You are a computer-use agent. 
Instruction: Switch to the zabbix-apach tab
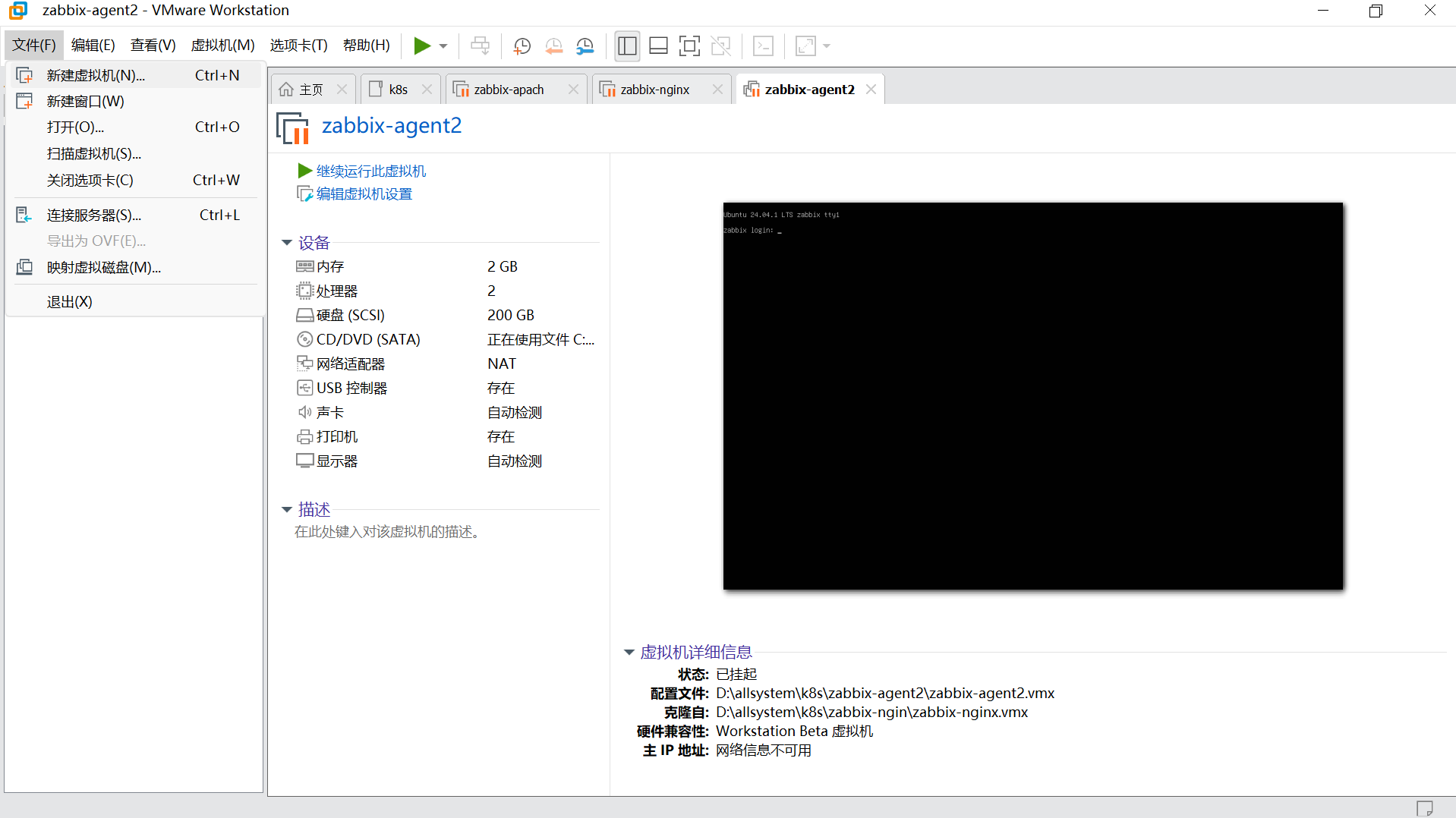(500, 90)
